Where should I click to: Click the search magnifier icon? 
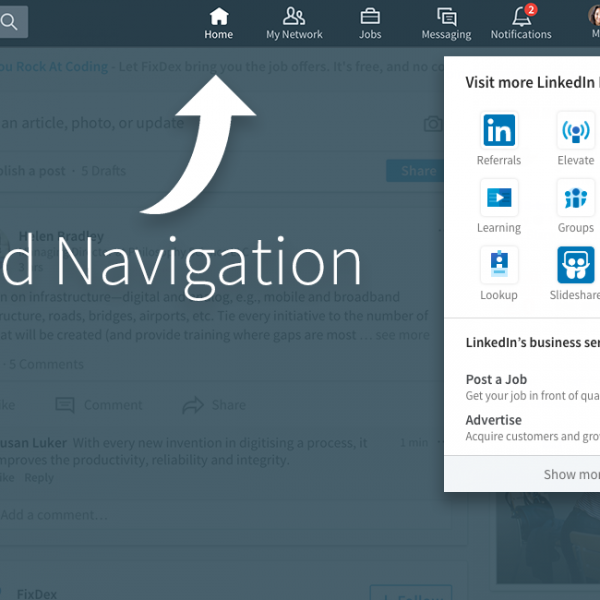8,22
